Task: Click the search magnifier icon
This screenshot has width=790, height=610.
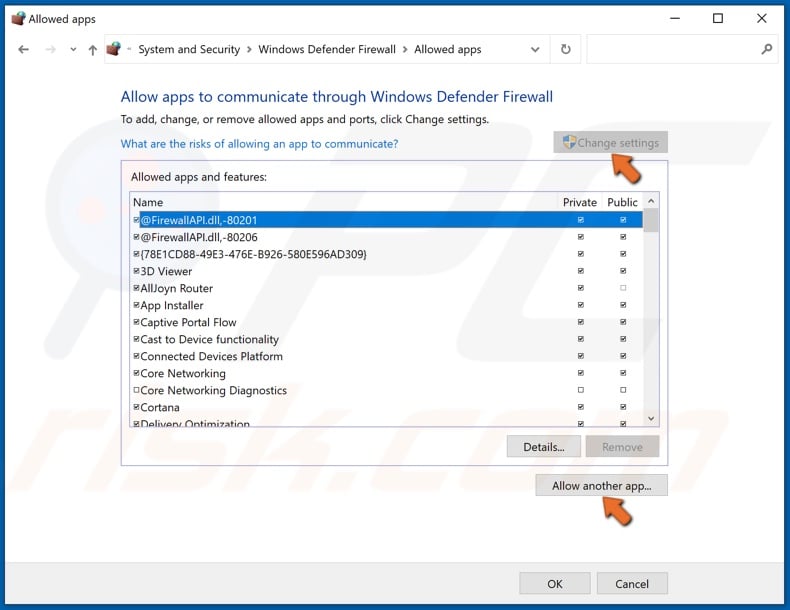Action: pos(766,49)
